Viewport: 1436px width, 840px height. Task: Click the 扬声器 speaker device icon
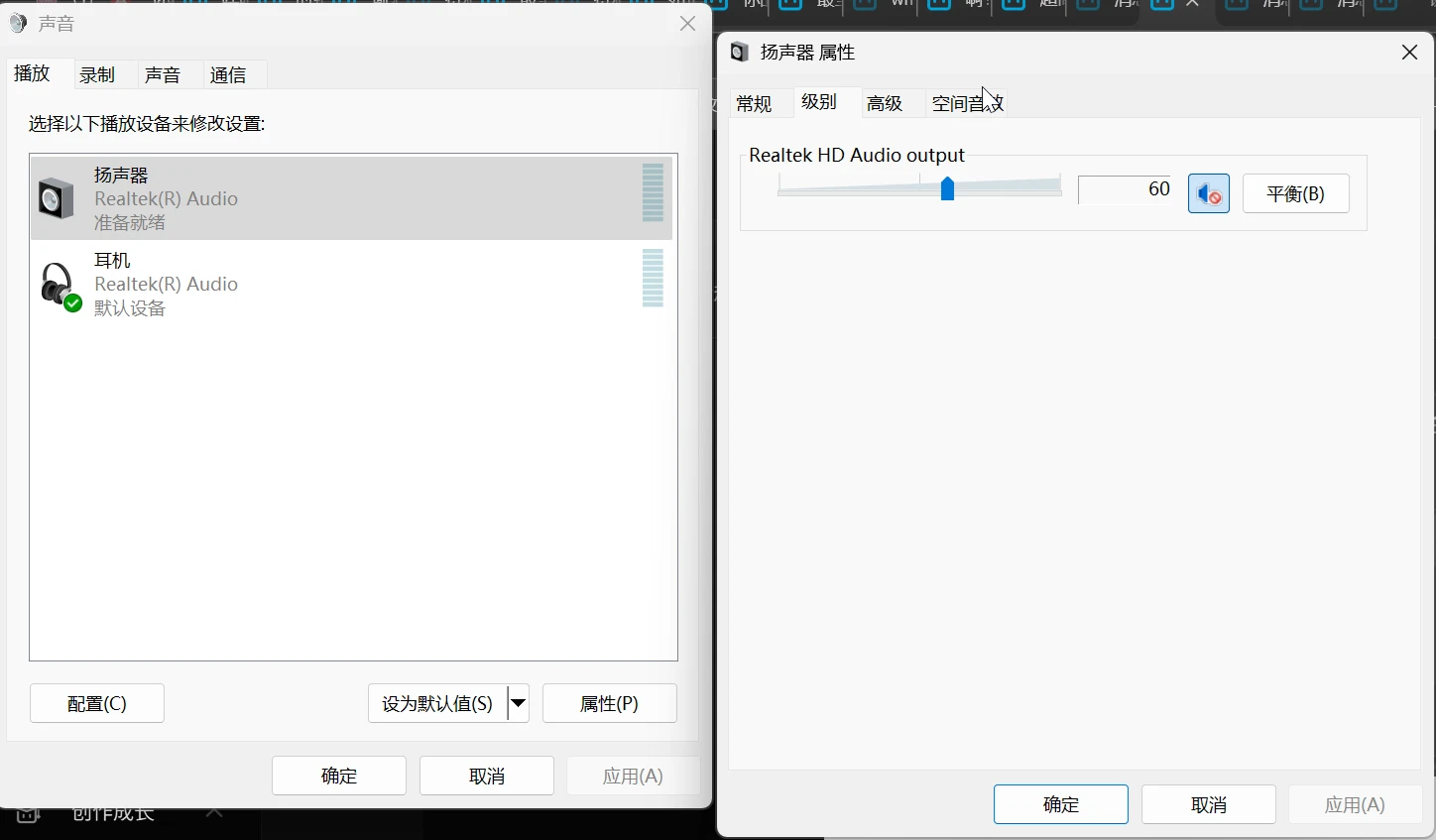click(57, 197)
